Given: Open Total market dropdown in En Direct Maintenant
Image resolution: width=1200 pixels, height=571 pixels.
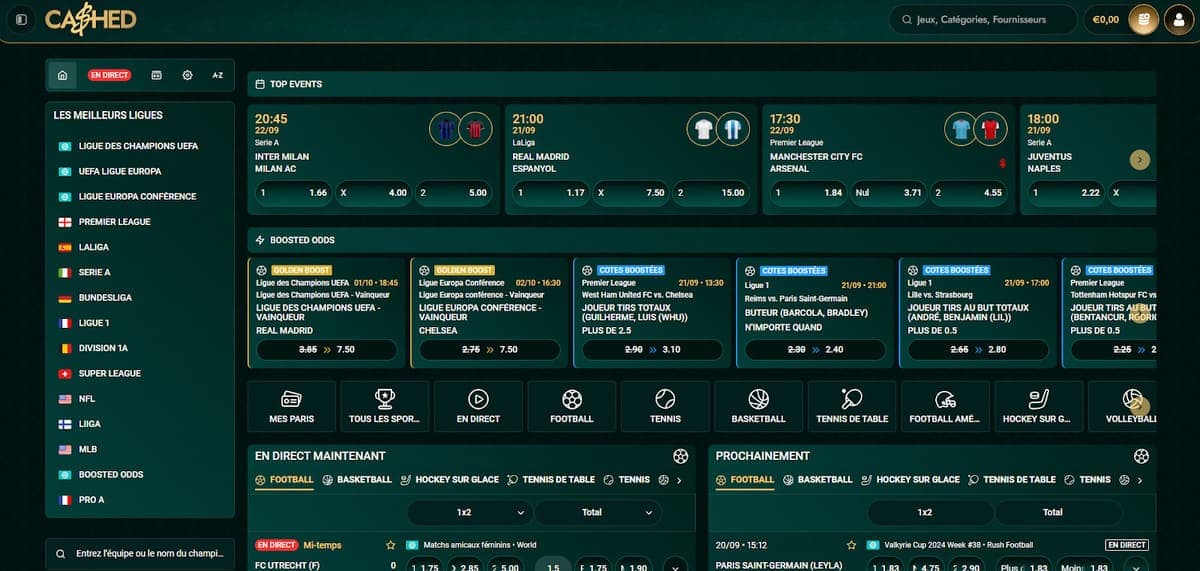Looking at the screenshot, I should [598, 512].
